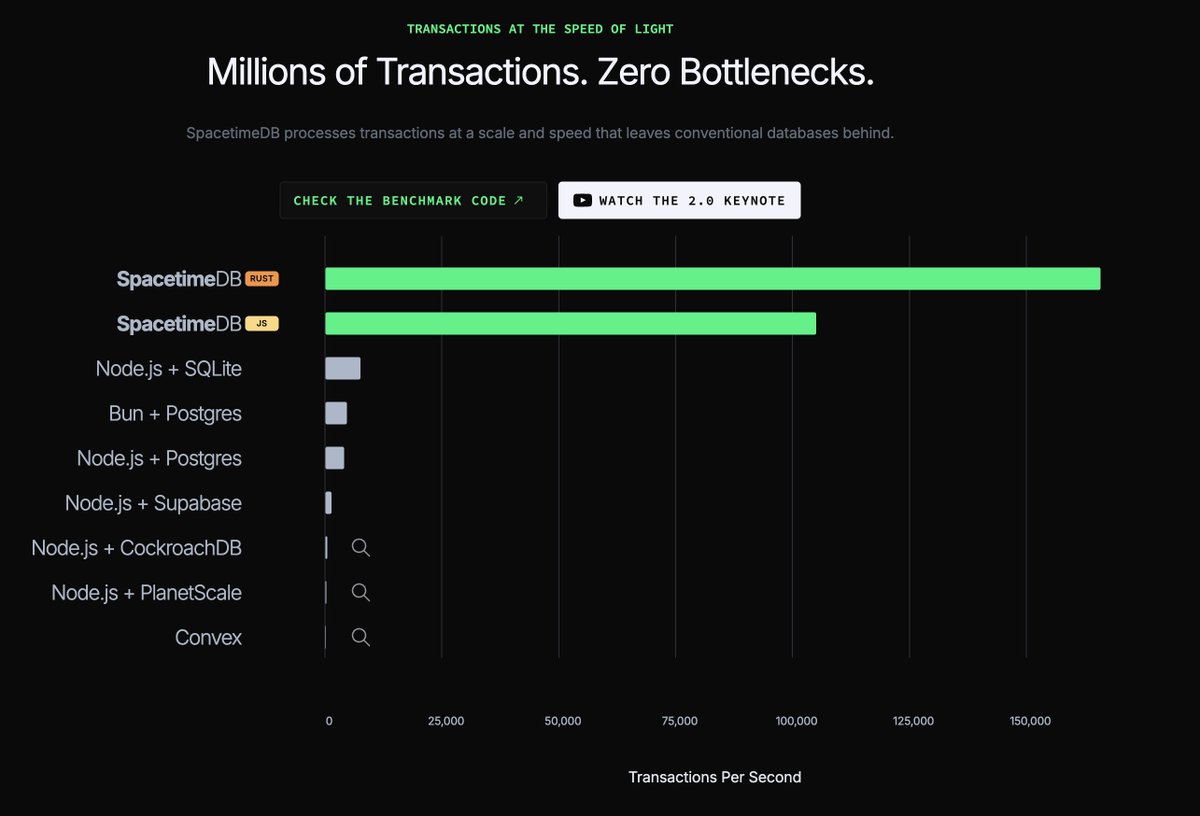Click the Node.js + SQLite label
Viewport: 1200px width, 816px height.
[169, 369]
